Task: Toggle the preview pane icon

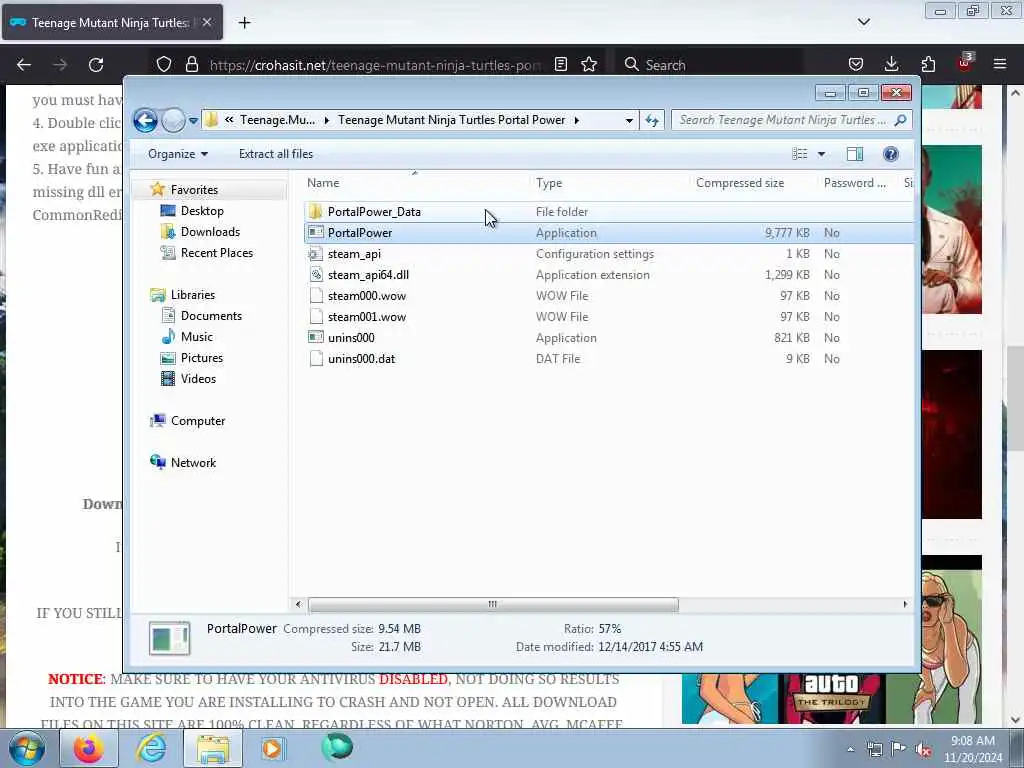Action: coord(855,154)
